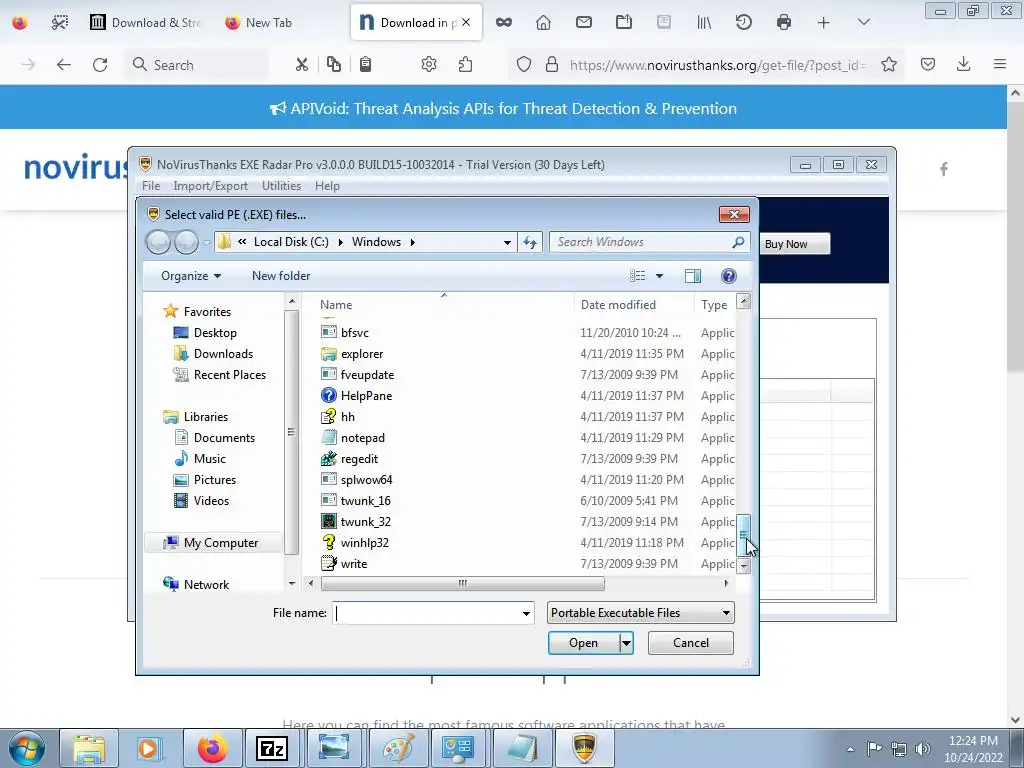Click the tracking protection shield icon
Screen dimensions: 1024x768
click(524, 65)
